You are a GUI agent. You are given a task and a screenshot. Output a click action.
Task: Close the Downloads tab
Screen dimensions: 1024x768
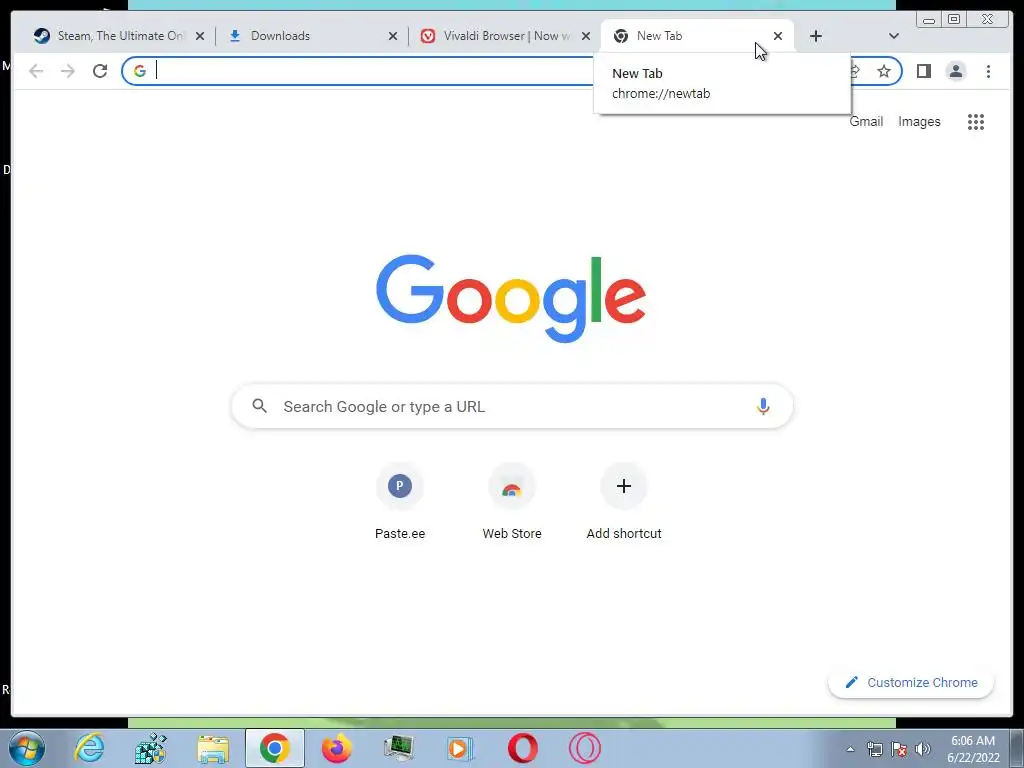(x=392, y=37)
